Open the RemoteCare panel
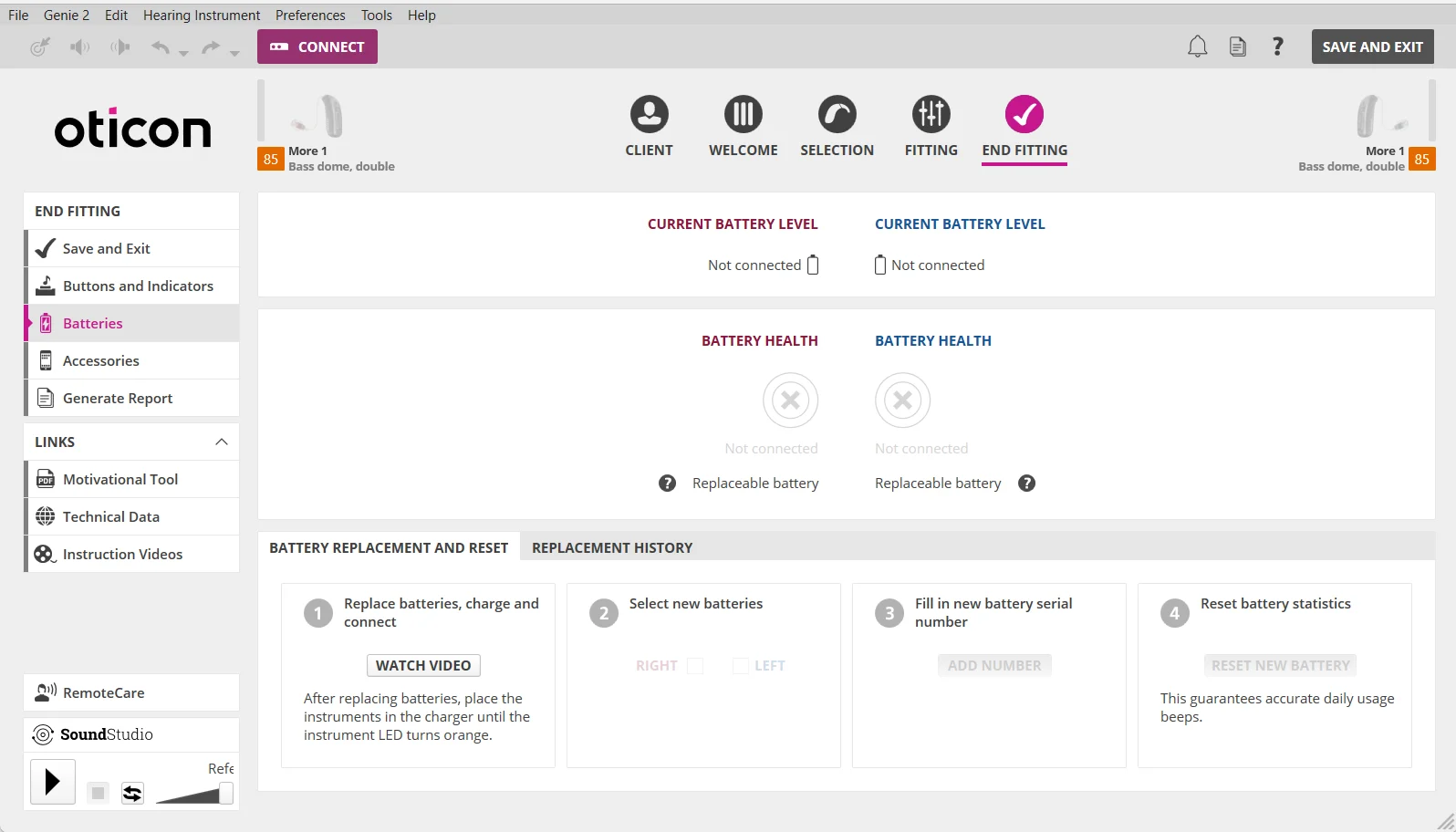This screenshot has width=1456, height=832. tap(131, 692)
